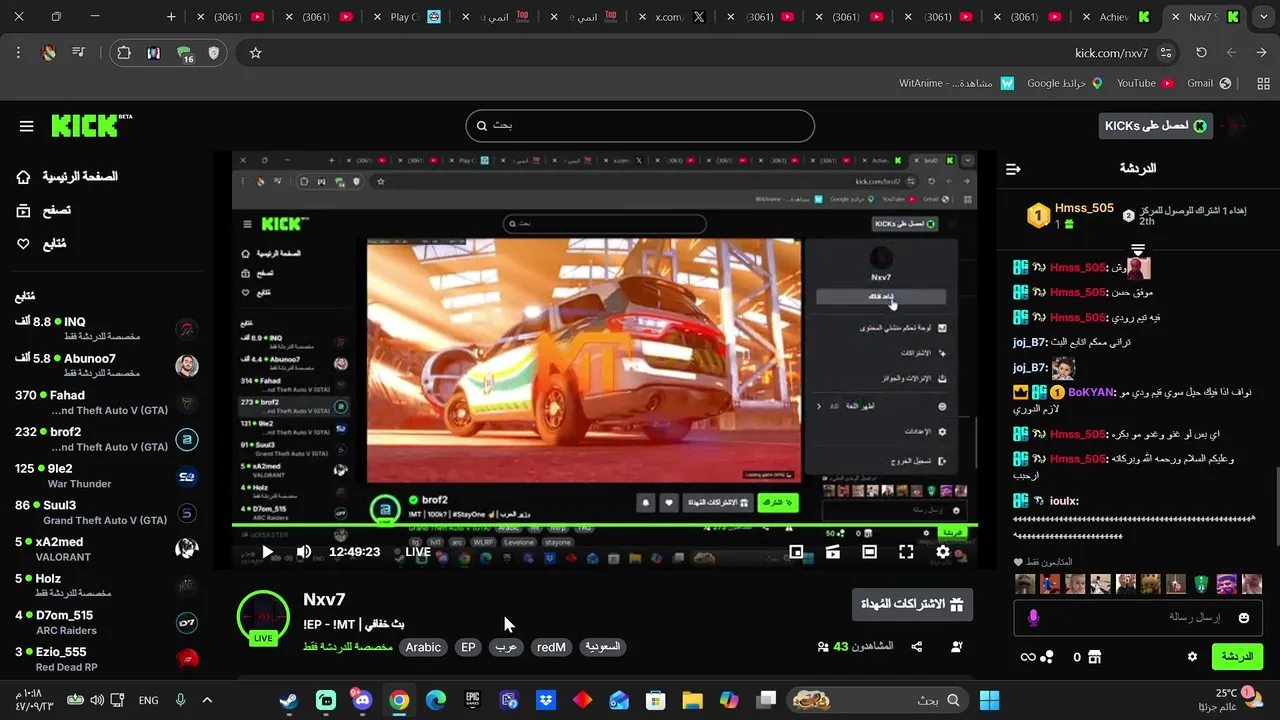
Task: Click Nxv7 streamer avatar
Action: (x=263, y=617)
